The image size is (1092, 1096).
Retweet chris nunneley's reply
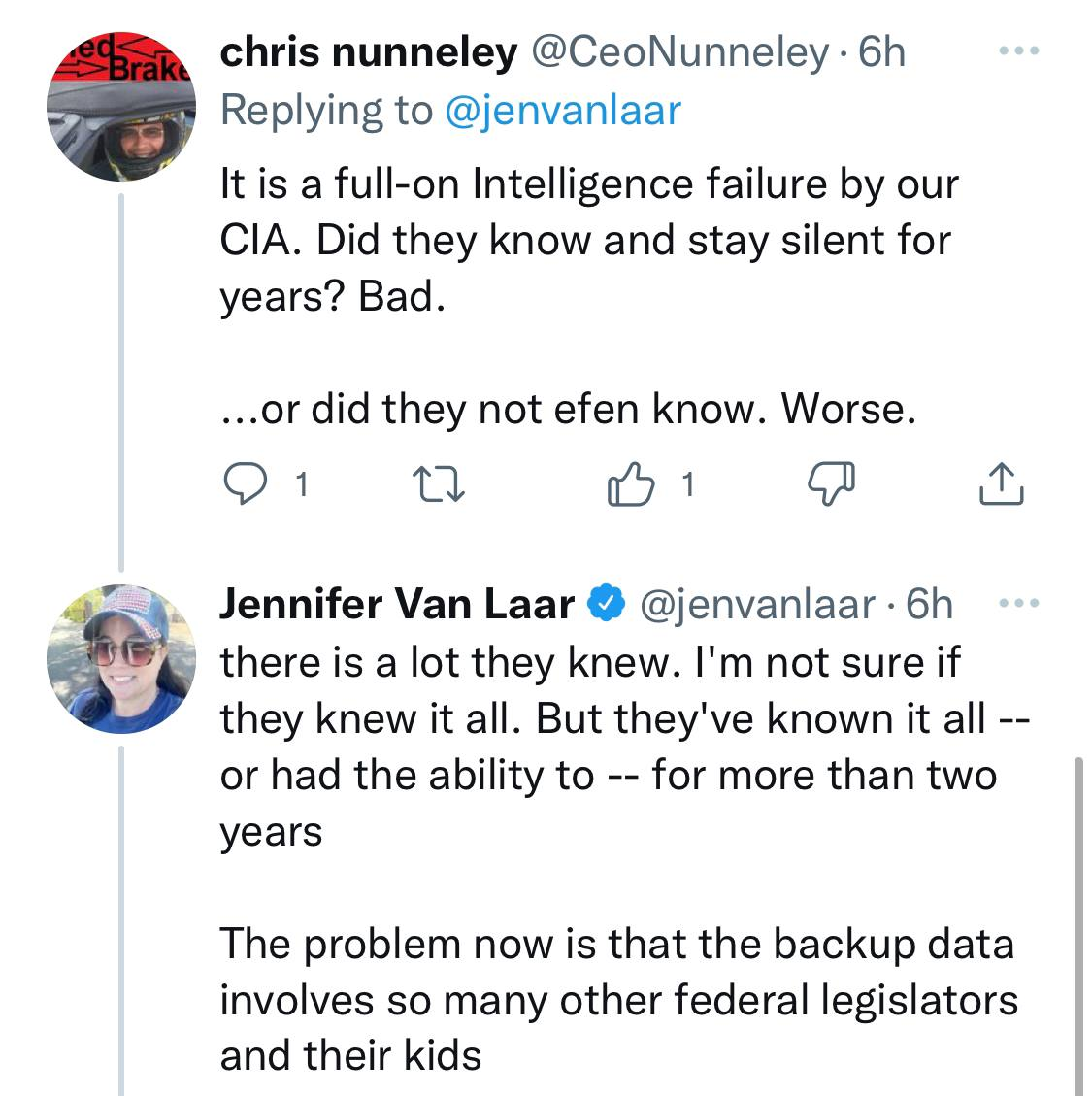pos(440,483)
